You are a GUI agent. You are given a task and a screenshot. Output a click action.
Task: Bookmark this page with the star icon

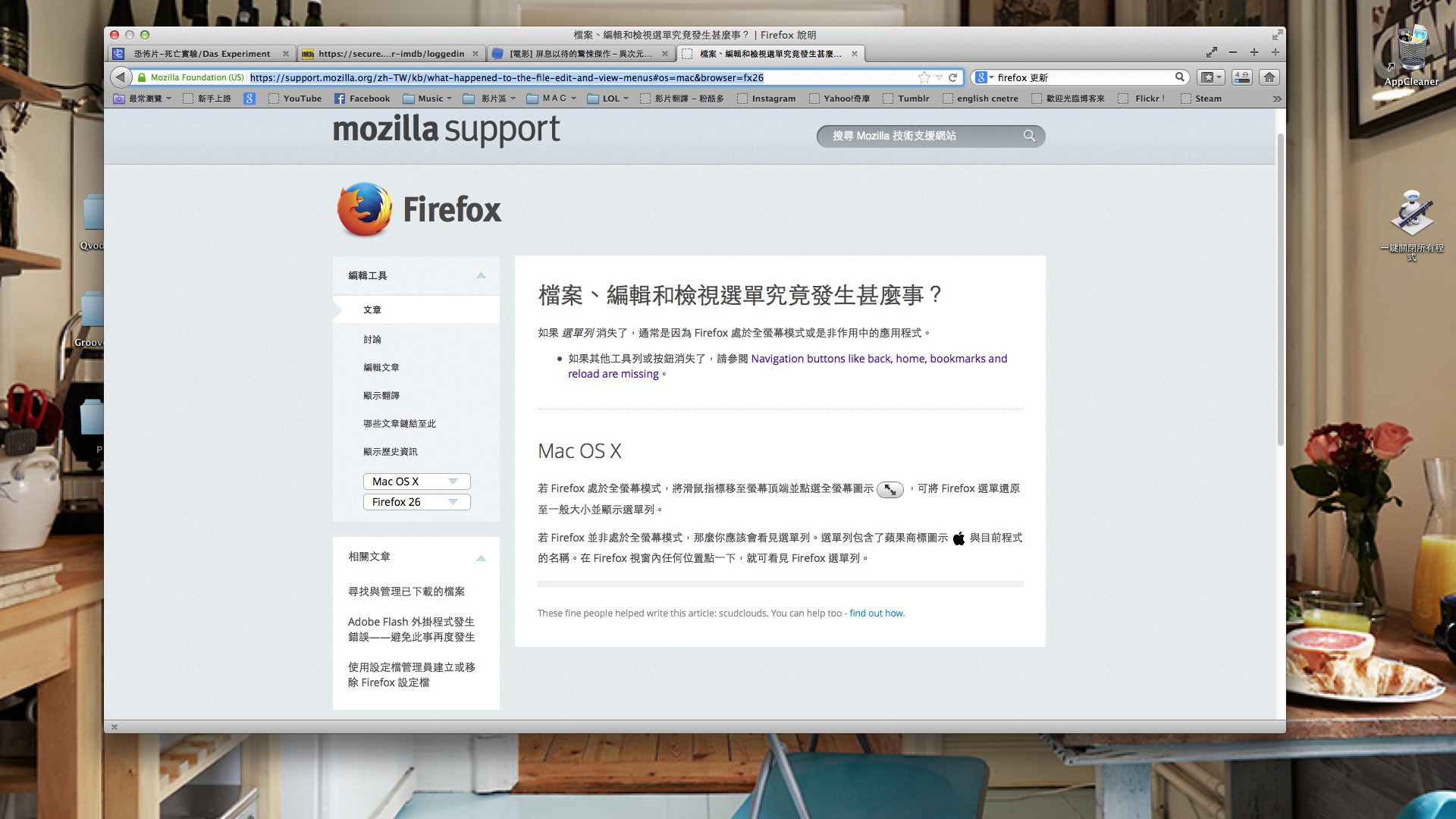pyautogui.click(x=924, y=77)
